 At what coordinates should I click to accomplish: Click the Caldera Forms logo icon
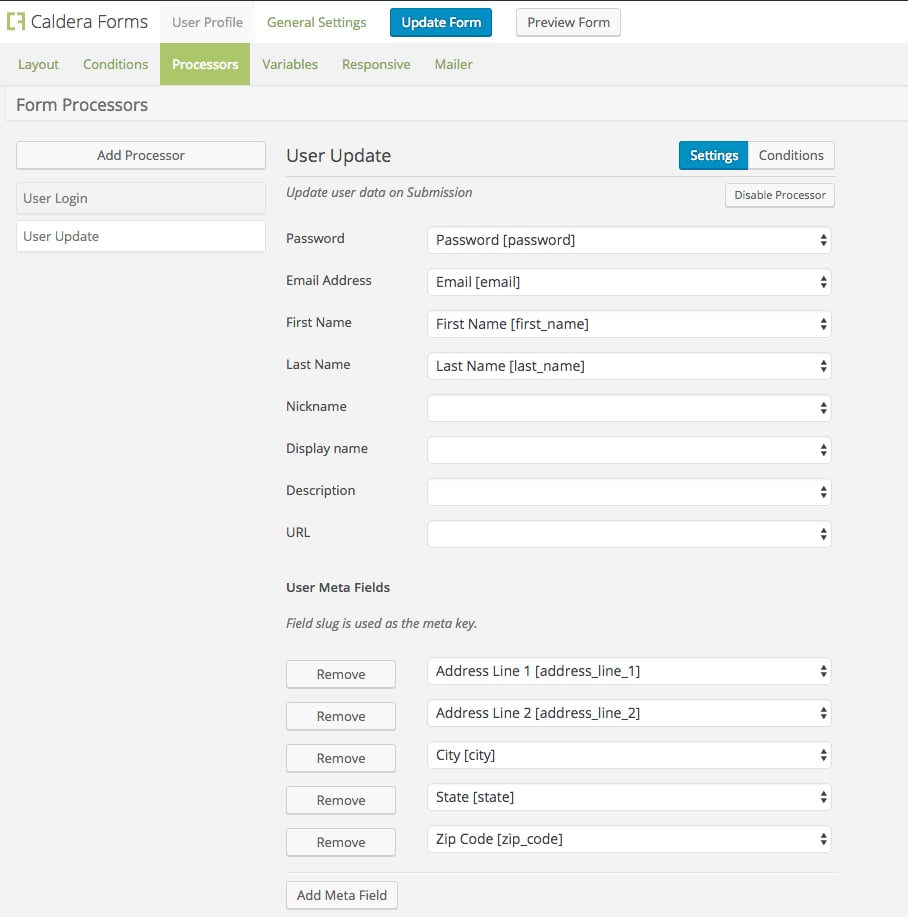pos(16,22)
